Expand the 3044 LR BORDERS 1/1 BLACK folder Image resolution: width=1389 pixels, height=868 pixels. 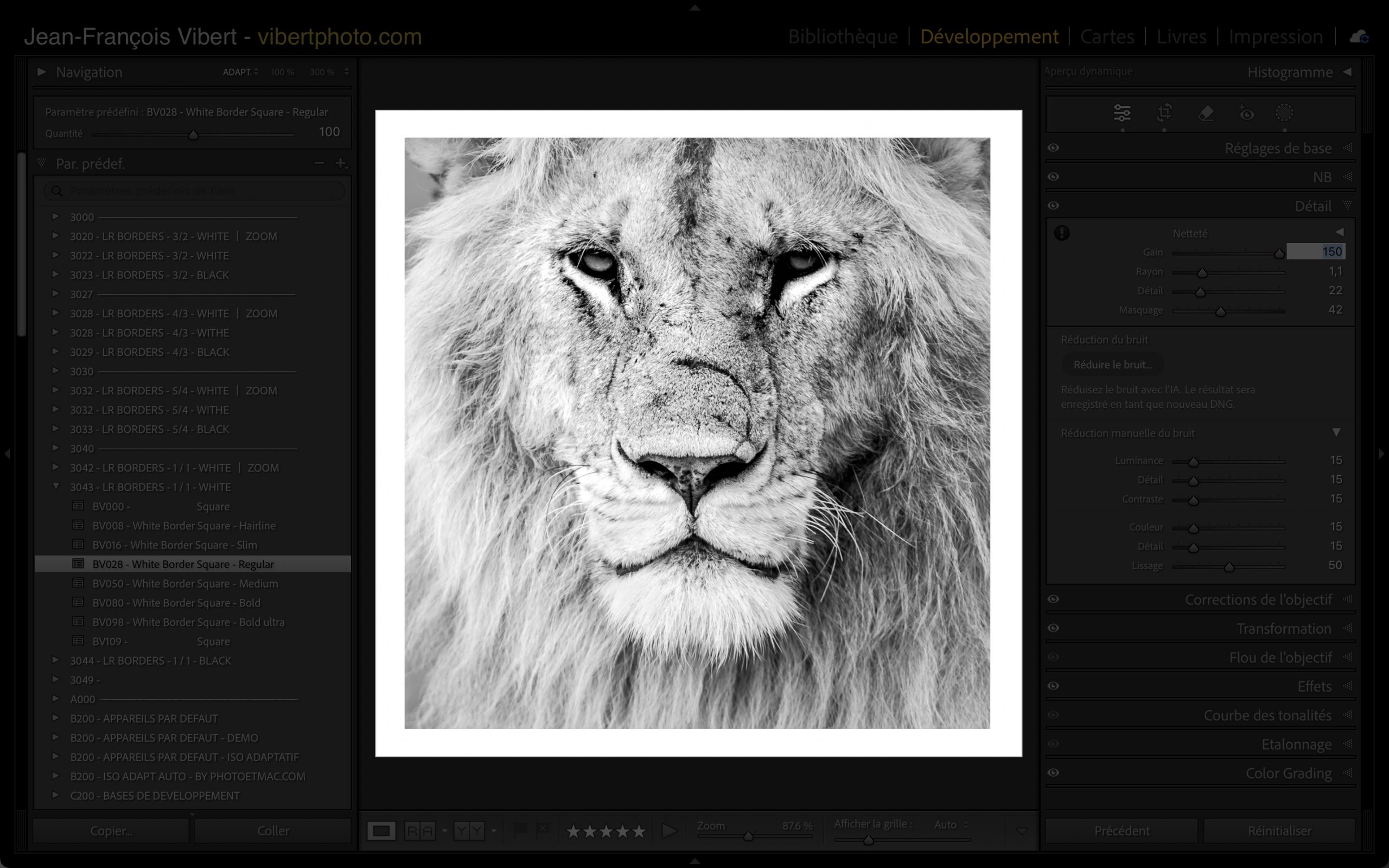(x=56, y=660)
